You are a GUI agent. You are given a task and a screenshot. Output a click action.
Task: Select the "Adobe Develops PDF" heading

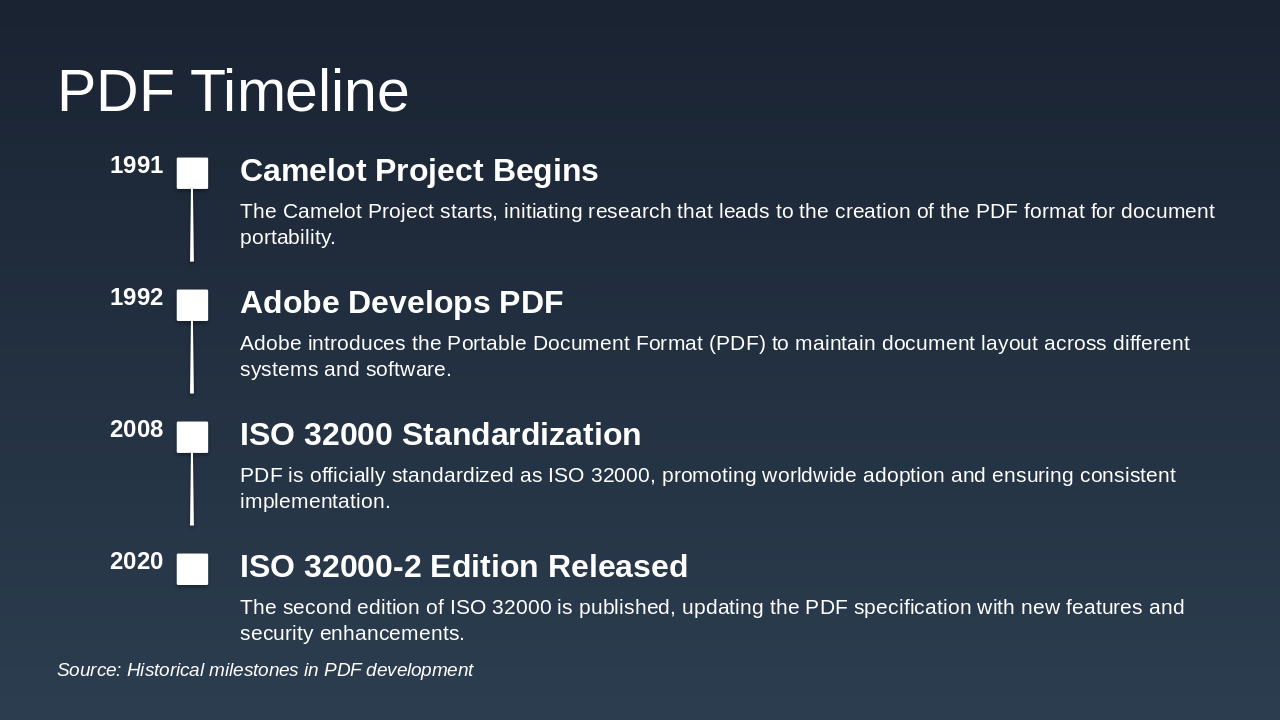coord(401,303)
